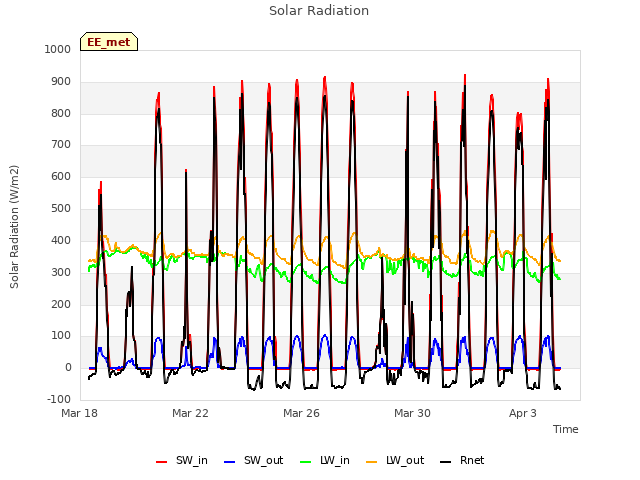Click the orange LW_out legend color marker
Viewport: 640px width, 480px height.
372,462
